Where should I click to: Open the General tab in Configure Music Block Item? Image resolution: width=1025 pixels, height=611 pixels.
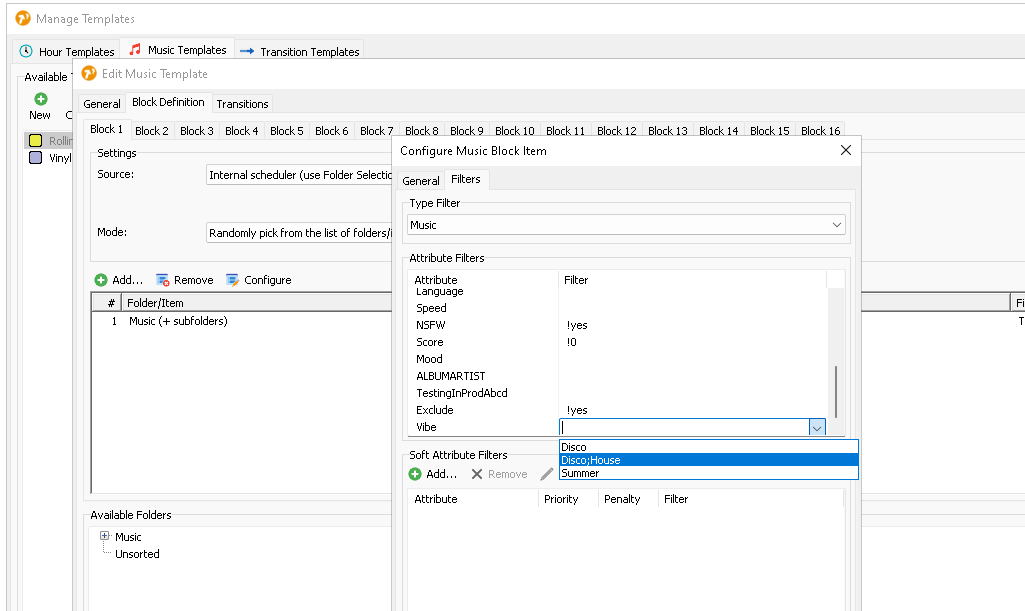[x=420, y=180]
